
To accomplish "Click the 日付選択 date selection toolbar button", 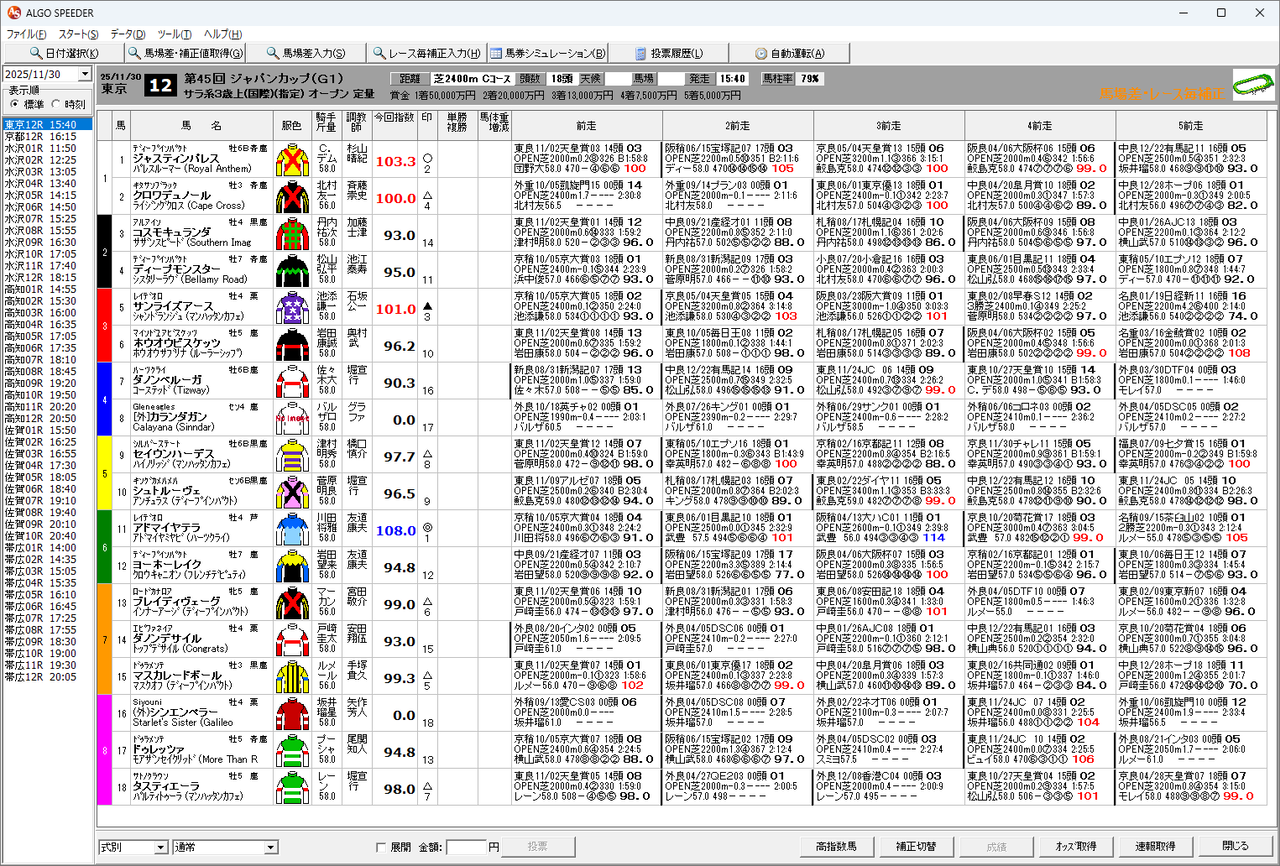I will pyautogui.click(x=63, y=53).
